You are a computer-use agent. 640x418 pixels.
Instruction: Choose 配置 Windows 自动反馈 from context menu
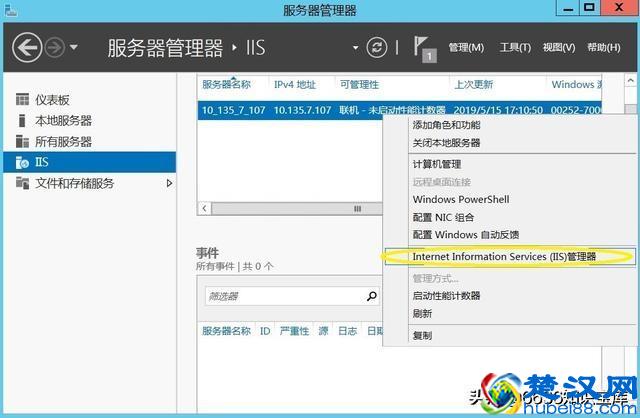pyautogui.click(x=466, y=235)
